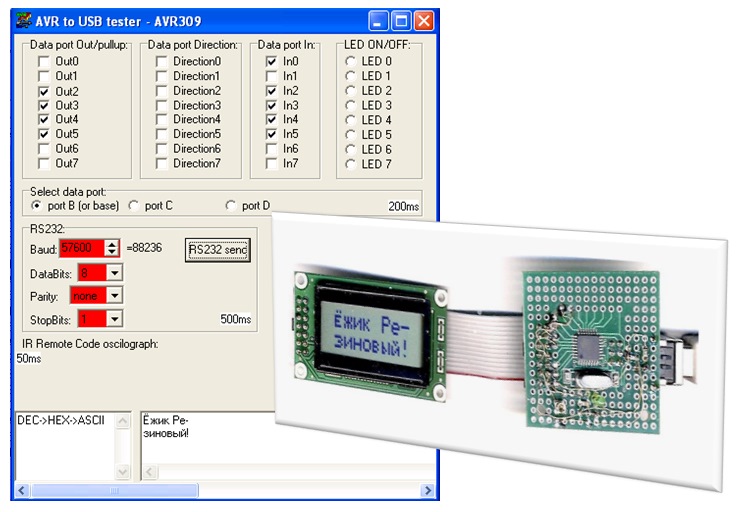This screenshot has width=739, height=512.
Task: Enable the Out1 checkbox
Action: click(44, 76)
